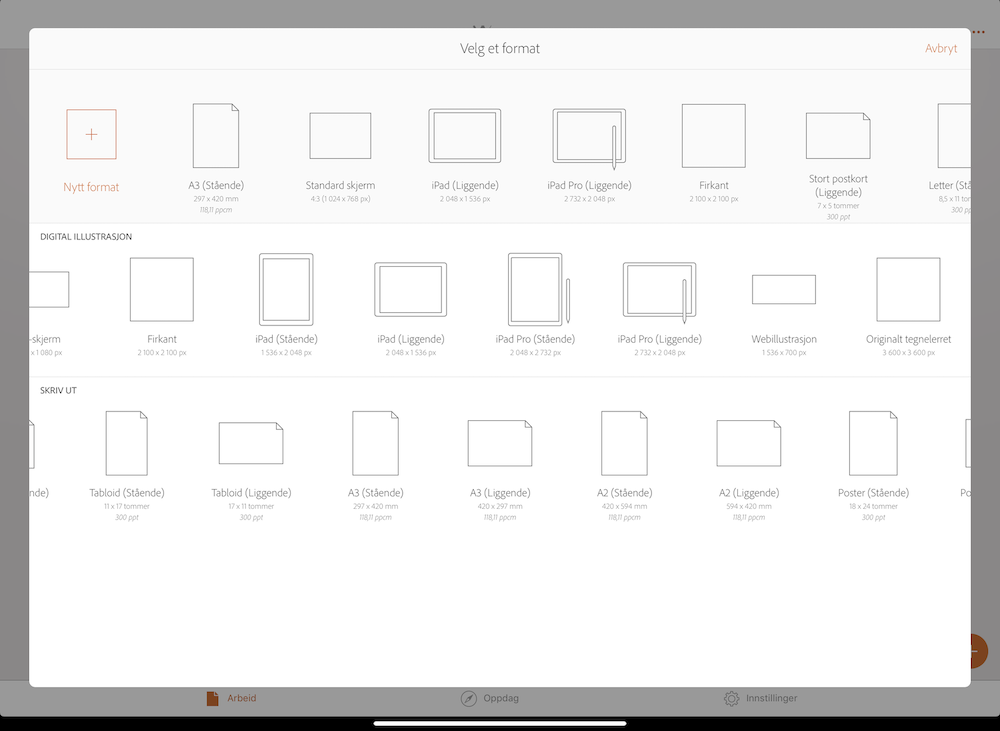
Task: Choose the iPad Pro (Stående) format
Action: [x=535, y=305]
